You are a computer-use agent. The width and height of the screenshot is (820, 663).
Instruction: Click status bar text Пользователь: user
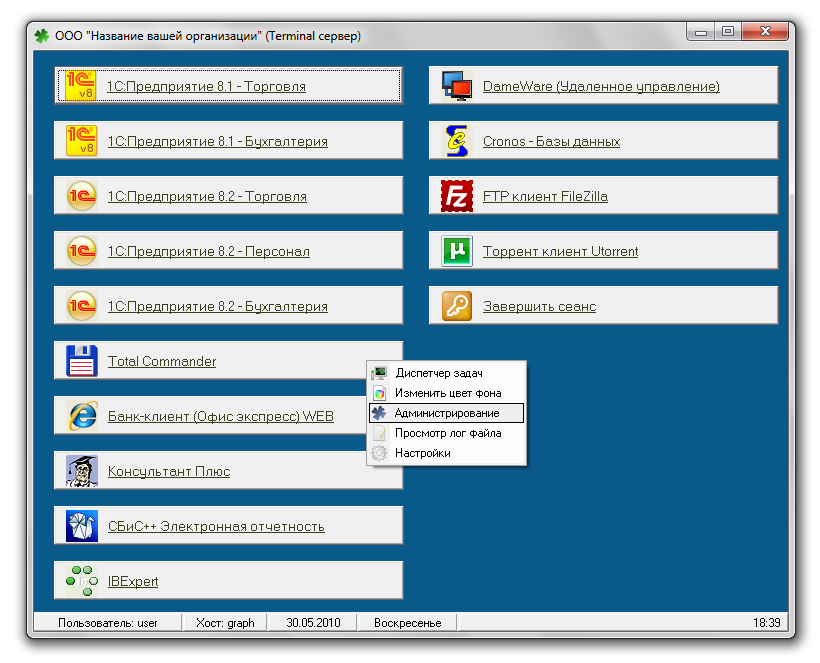107,623
